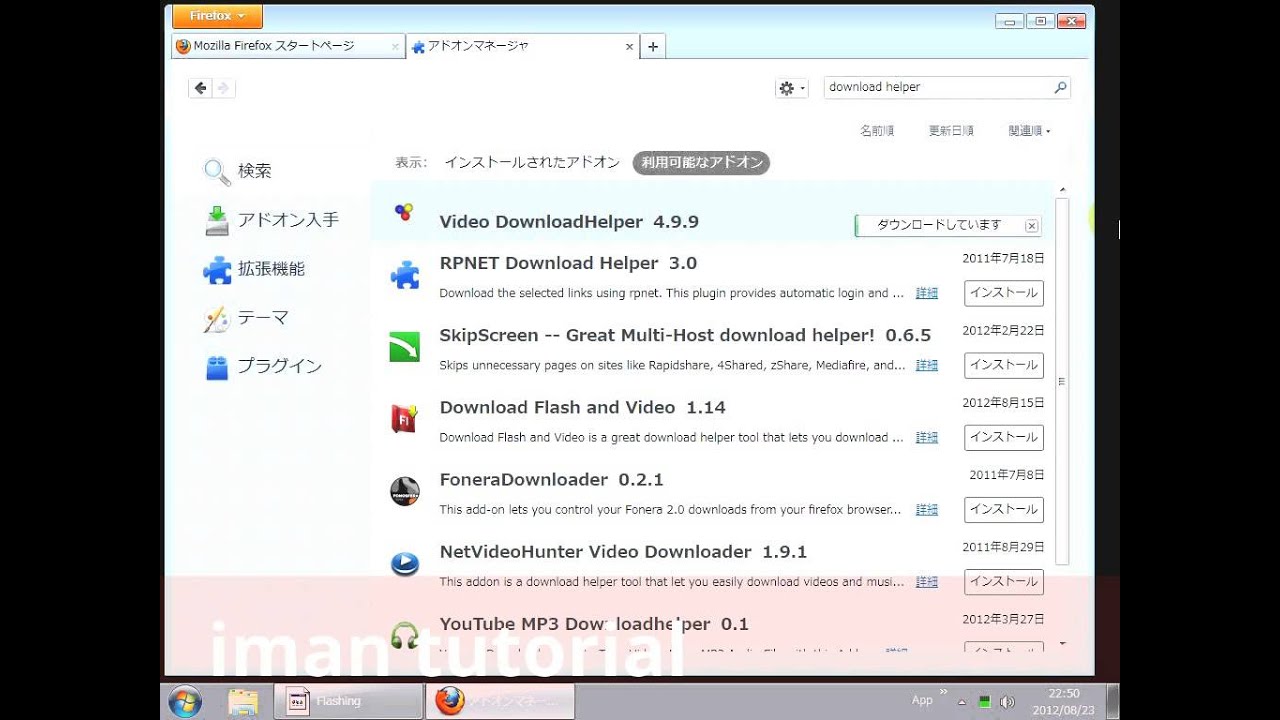Open the 拡張機能 category in the sidebar

click(x=254, y=269)
